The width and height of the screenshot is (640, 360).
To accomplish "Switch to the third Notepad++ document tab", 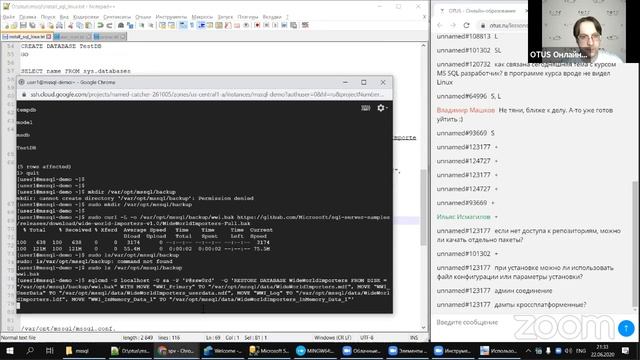I will point(110,37).
